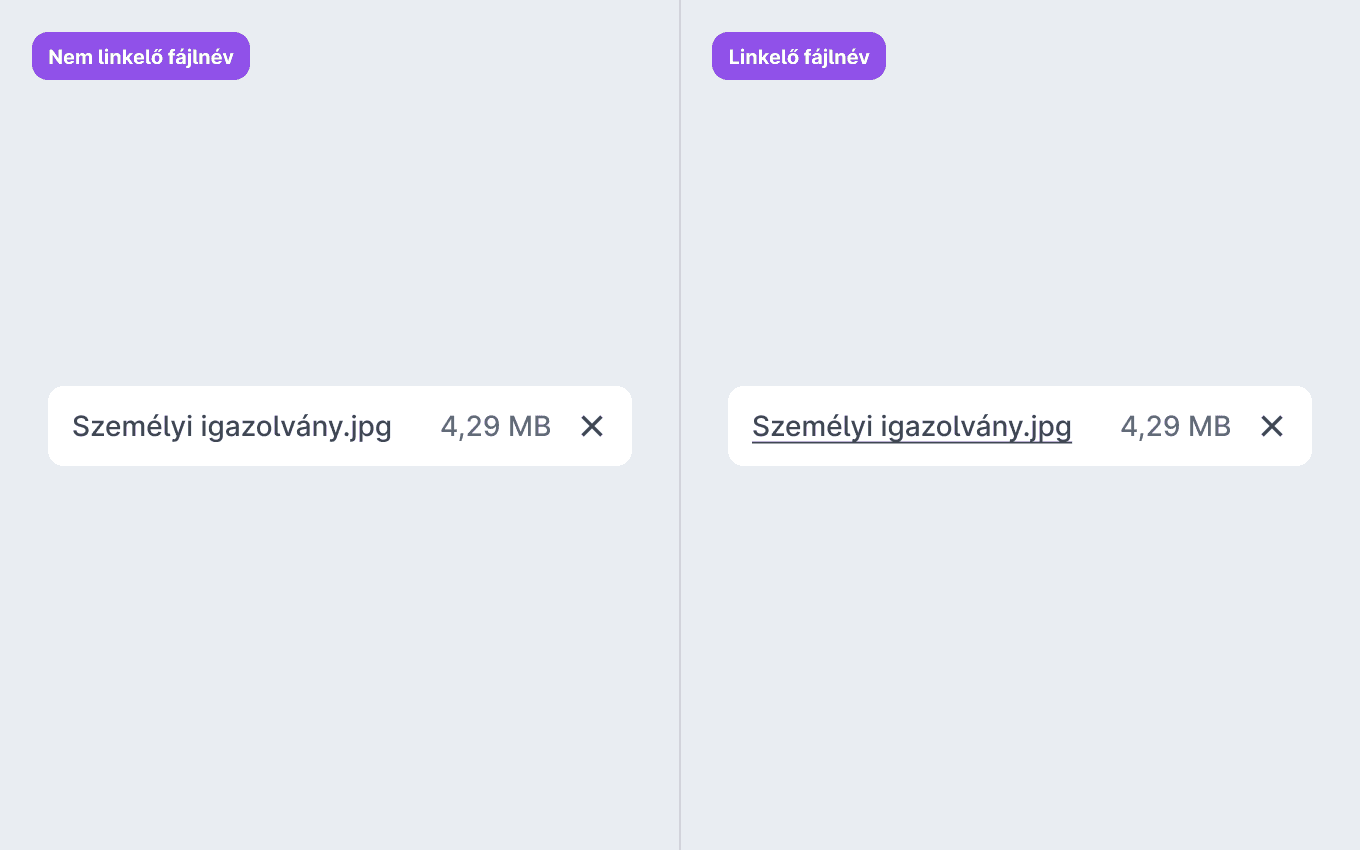Click the white file card with the plain filename
The image size is (1360, 850).
(340, 426)
